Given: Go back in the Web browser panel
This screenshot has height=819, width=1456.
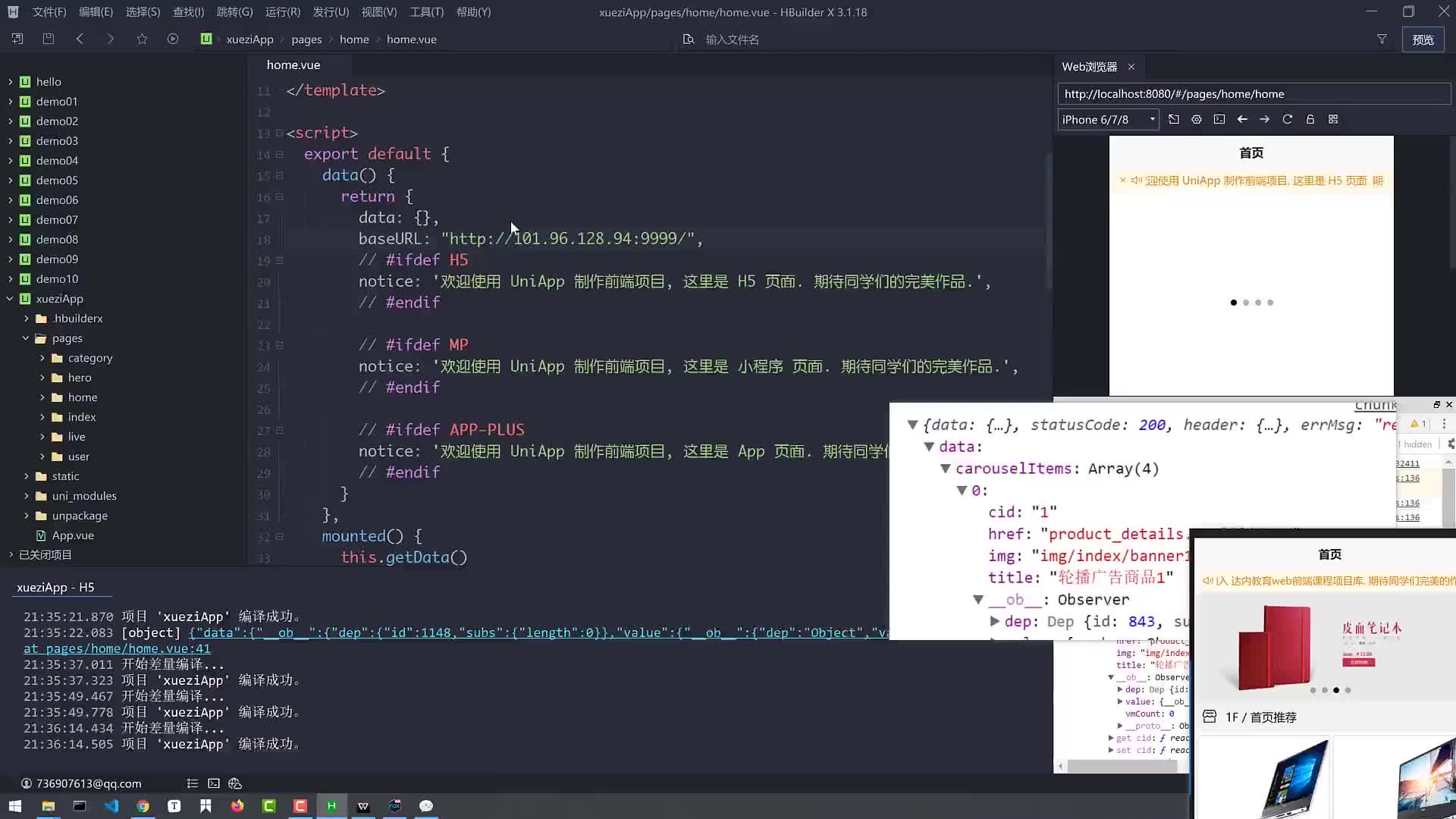Looking at the screenshot, I should [1242, 119].
